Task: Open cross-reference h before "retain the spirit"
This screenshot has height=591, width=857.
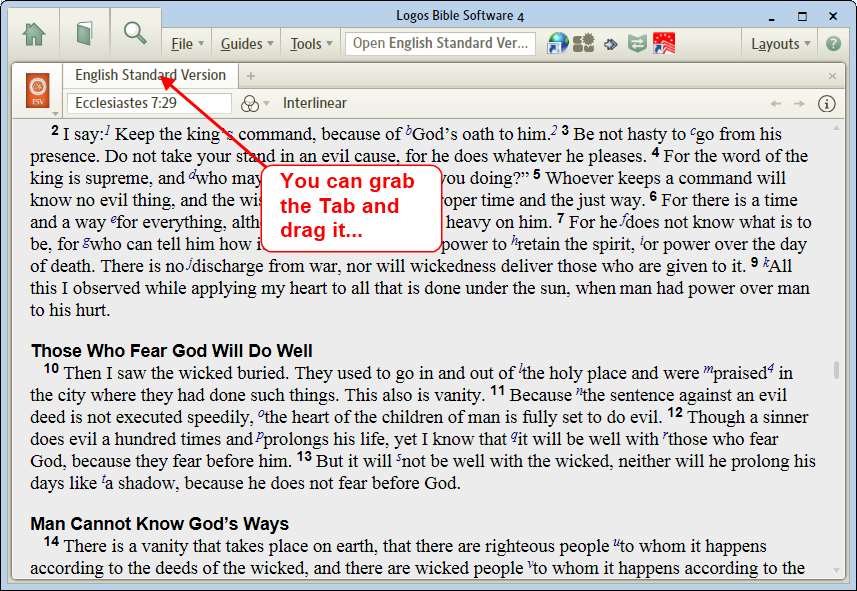Action: tap(514, 240)
